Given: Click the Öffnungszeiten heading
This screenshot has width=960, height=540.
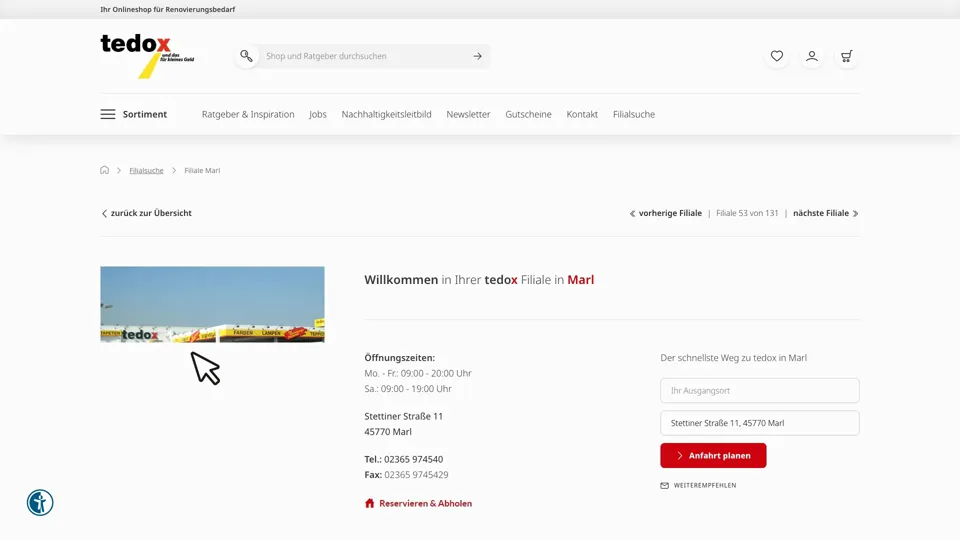Looking at the screenshot, I should [399, 358].
